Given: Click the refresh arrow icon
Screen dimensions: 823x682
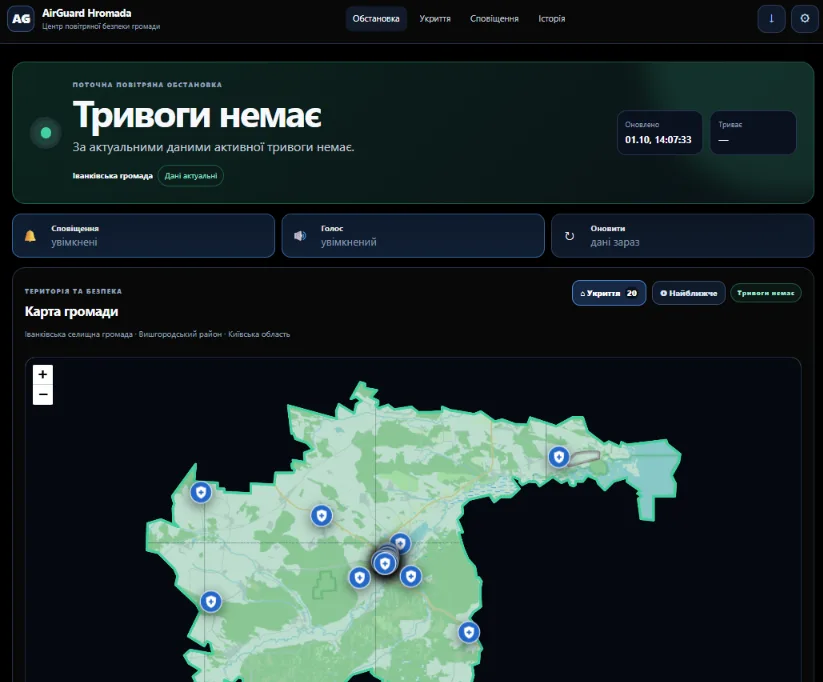Looking at the screenshot, I should (x=569, y=236).
